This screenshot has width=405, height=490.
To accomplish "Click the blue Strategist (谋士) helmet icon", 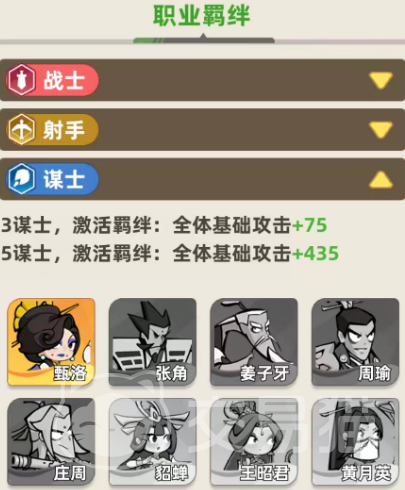I will point(22,179).
